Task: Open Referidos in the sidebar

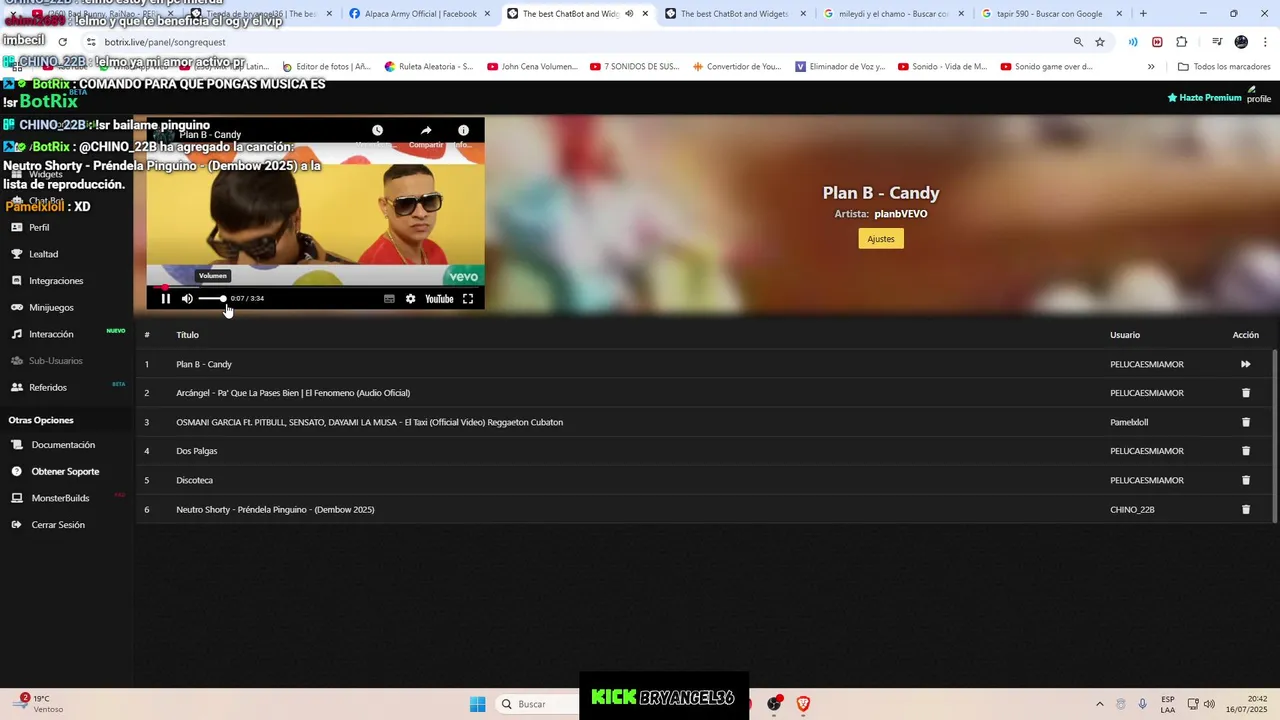Action: [x=48, y=388]
